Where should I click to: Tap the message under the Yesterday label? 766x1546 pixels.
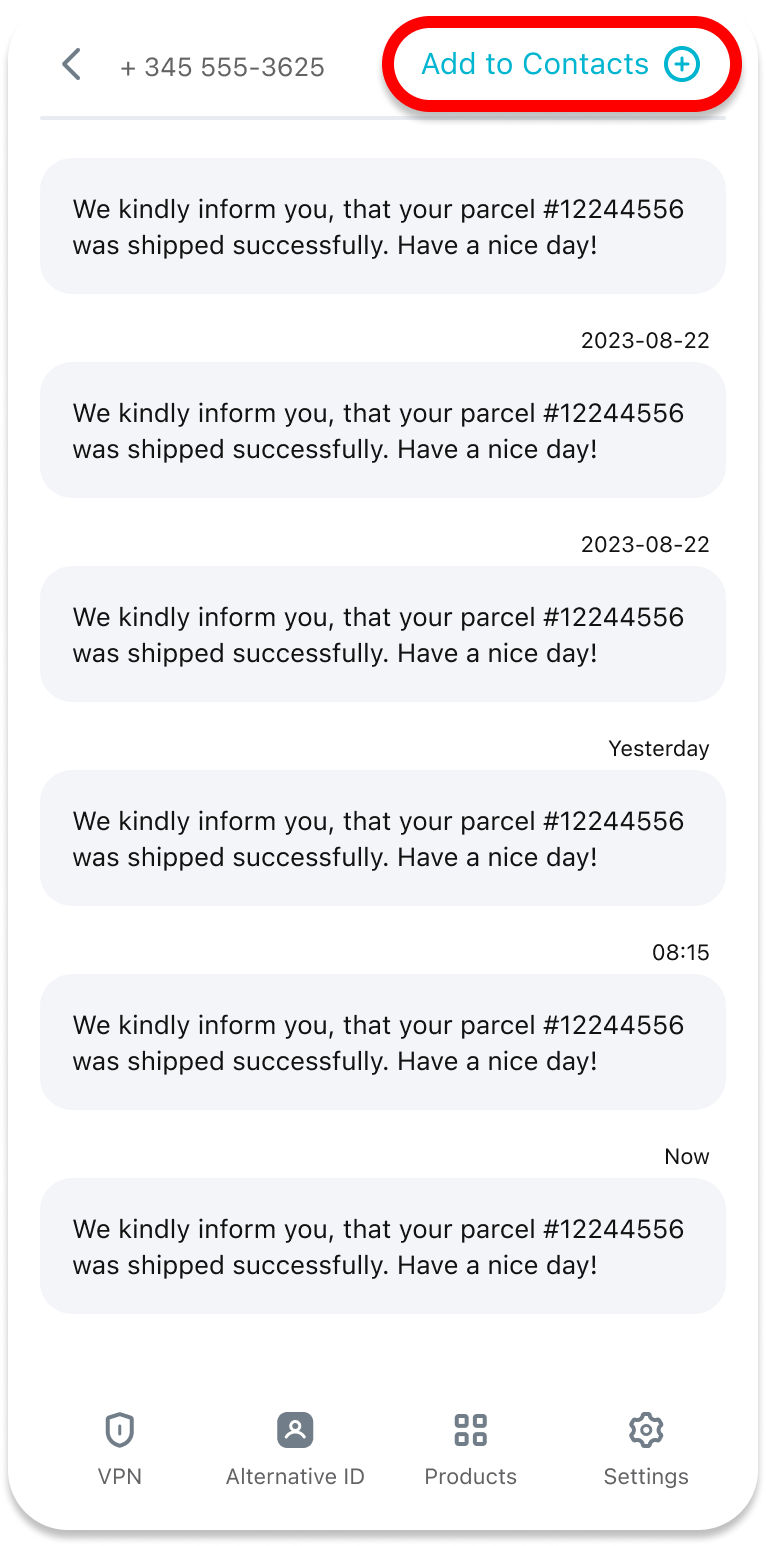click(x=382, y=838)
